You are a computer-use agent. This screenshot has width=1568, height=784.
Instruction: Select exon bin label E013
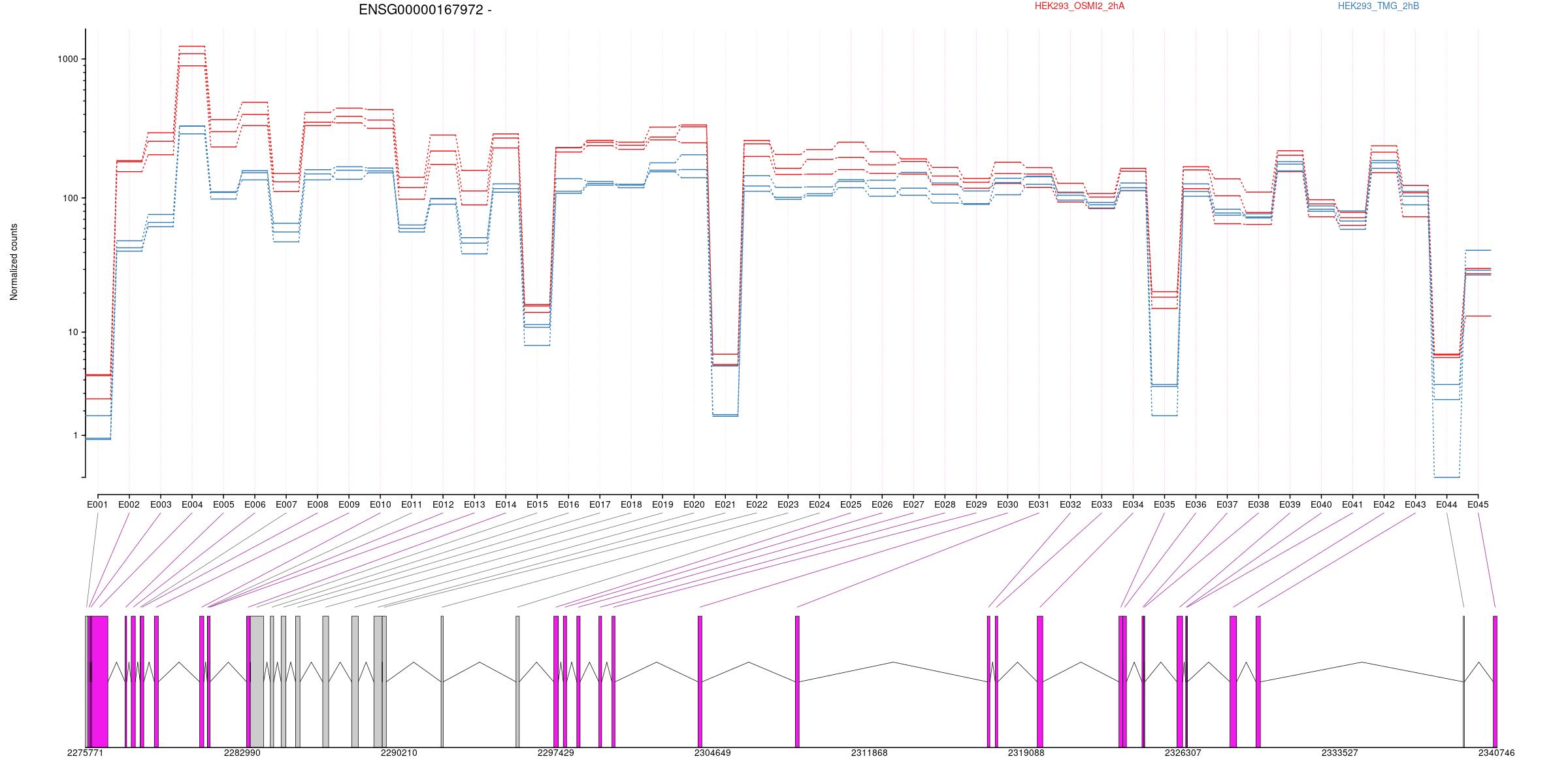coord(474,504)
